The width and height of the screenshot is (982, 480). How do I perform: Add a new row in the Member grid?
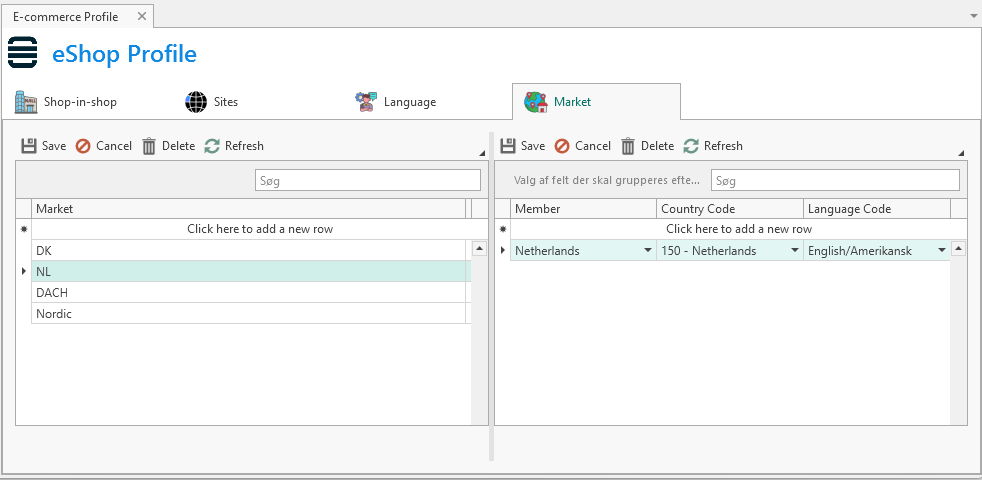[739, 229]
